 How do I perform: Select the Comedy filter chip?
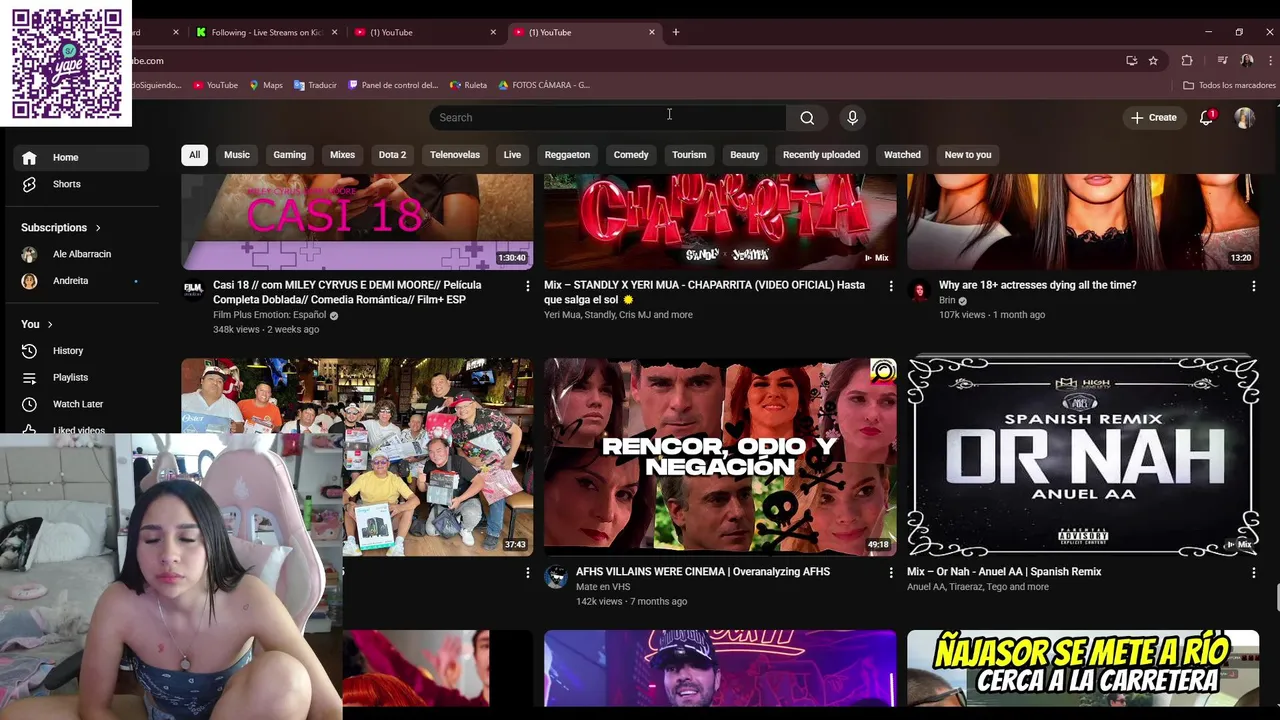tap(631, 155)
